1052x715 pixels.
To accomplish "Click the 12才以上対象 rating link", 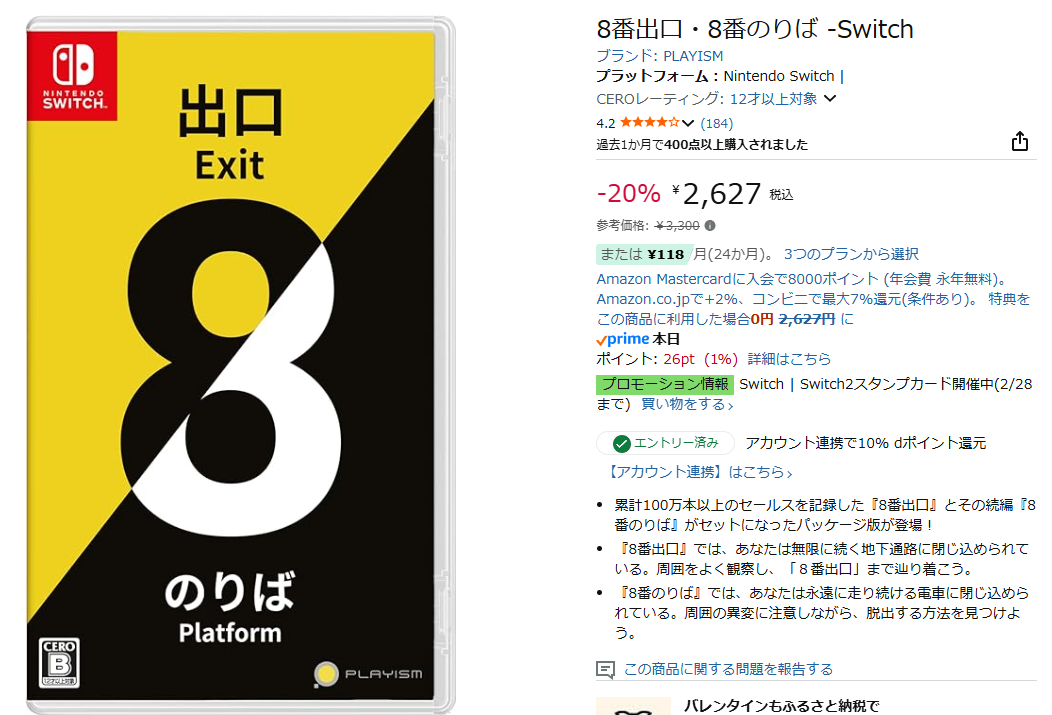I will click(773, 99).
